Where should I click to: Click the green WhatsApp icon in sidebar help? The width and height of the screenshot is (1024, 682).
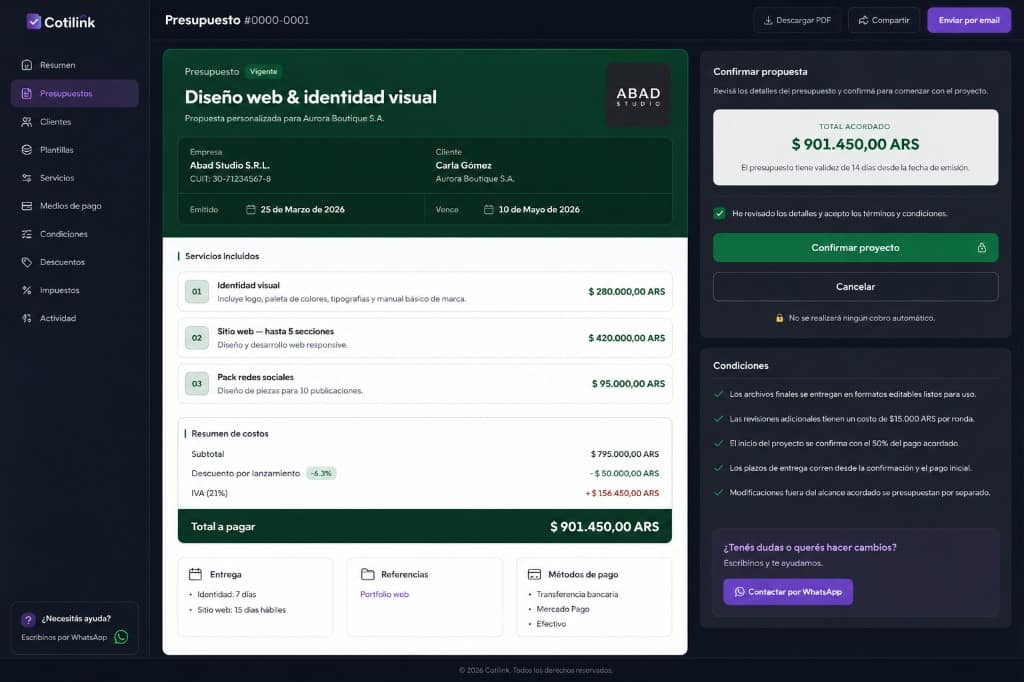[121, 637]
